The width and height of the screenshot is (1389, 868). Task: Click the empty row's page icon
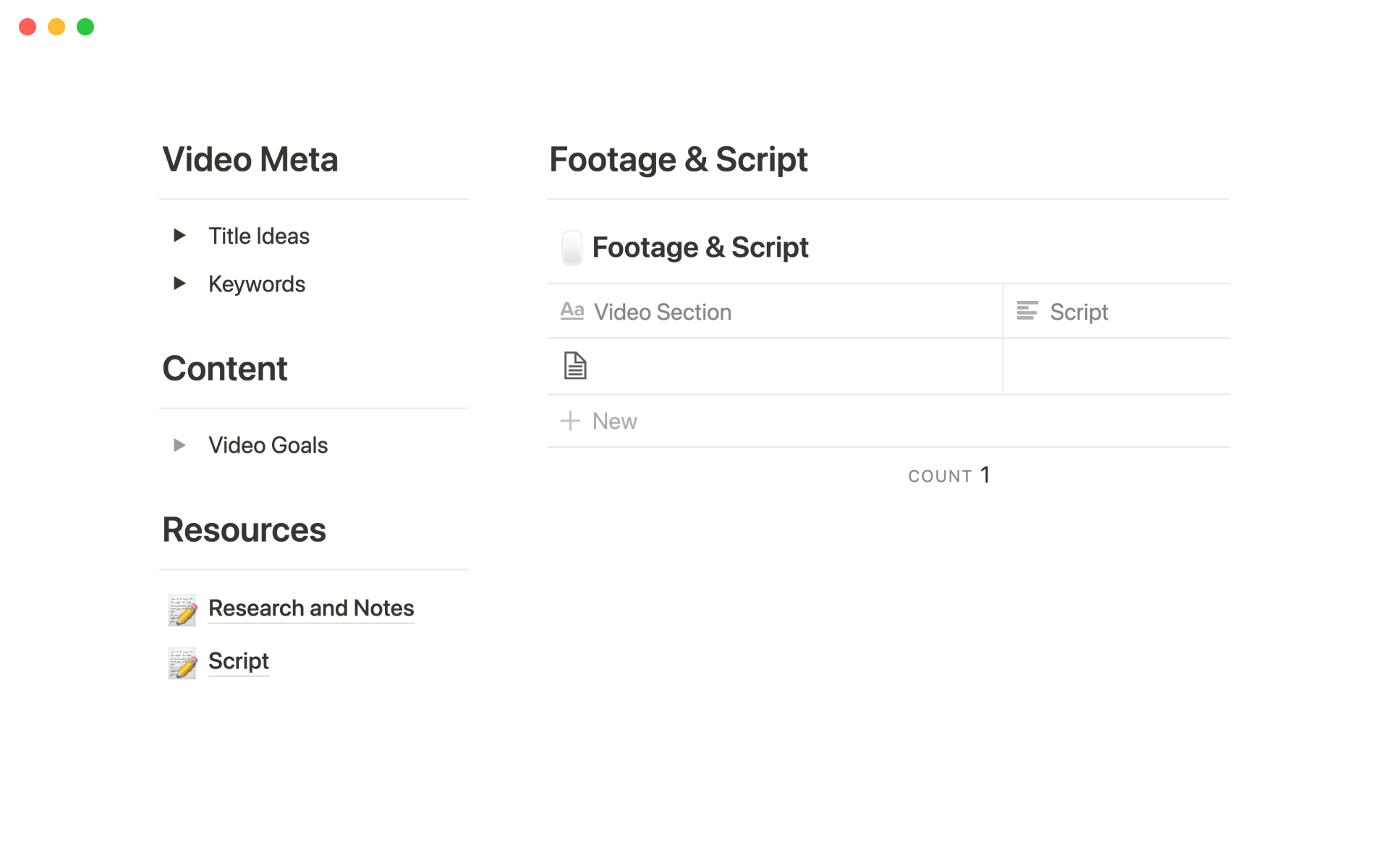[x=575, y=366]
